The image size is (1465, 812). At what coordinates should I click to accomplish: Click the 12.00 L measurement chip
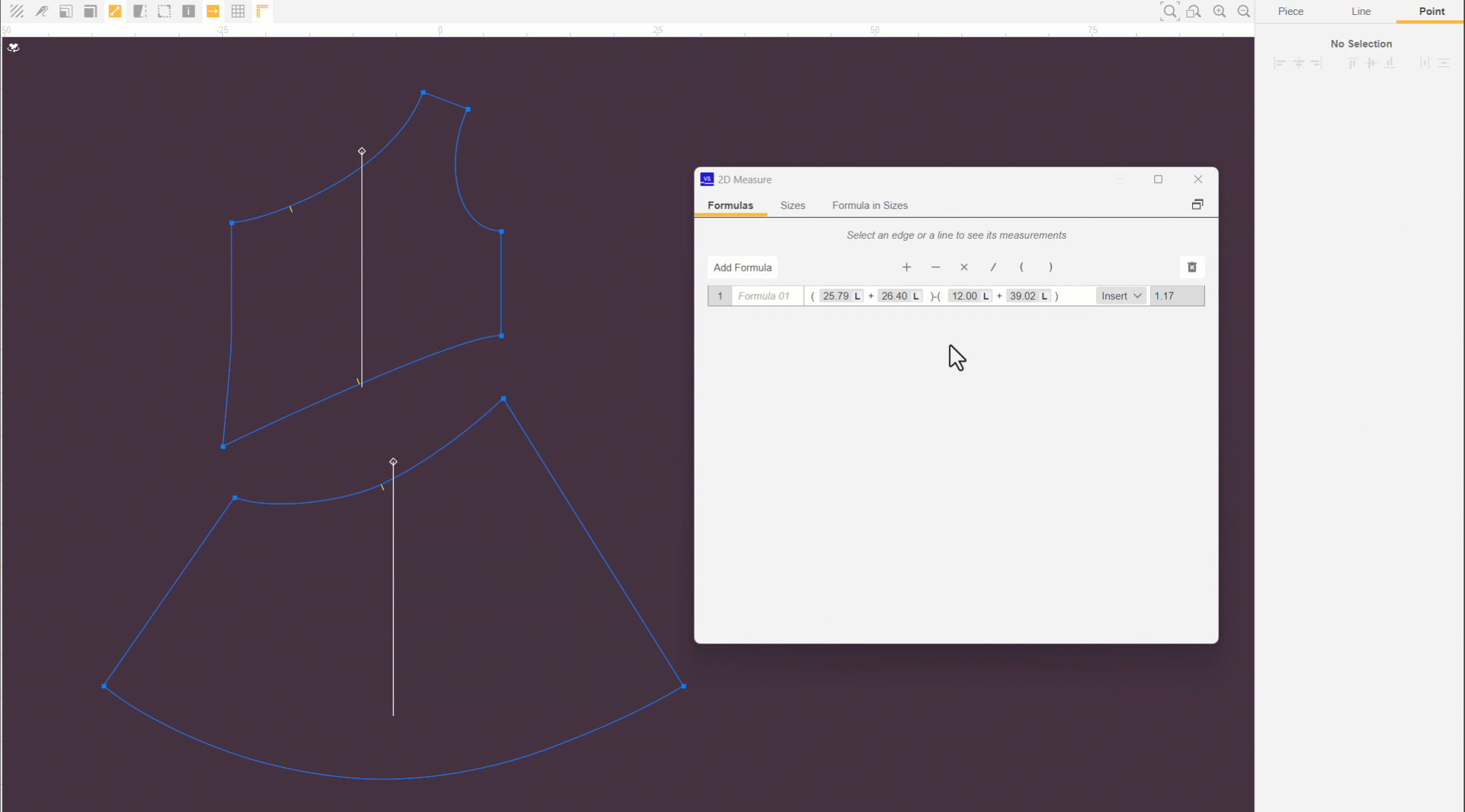tap(970, 296)
